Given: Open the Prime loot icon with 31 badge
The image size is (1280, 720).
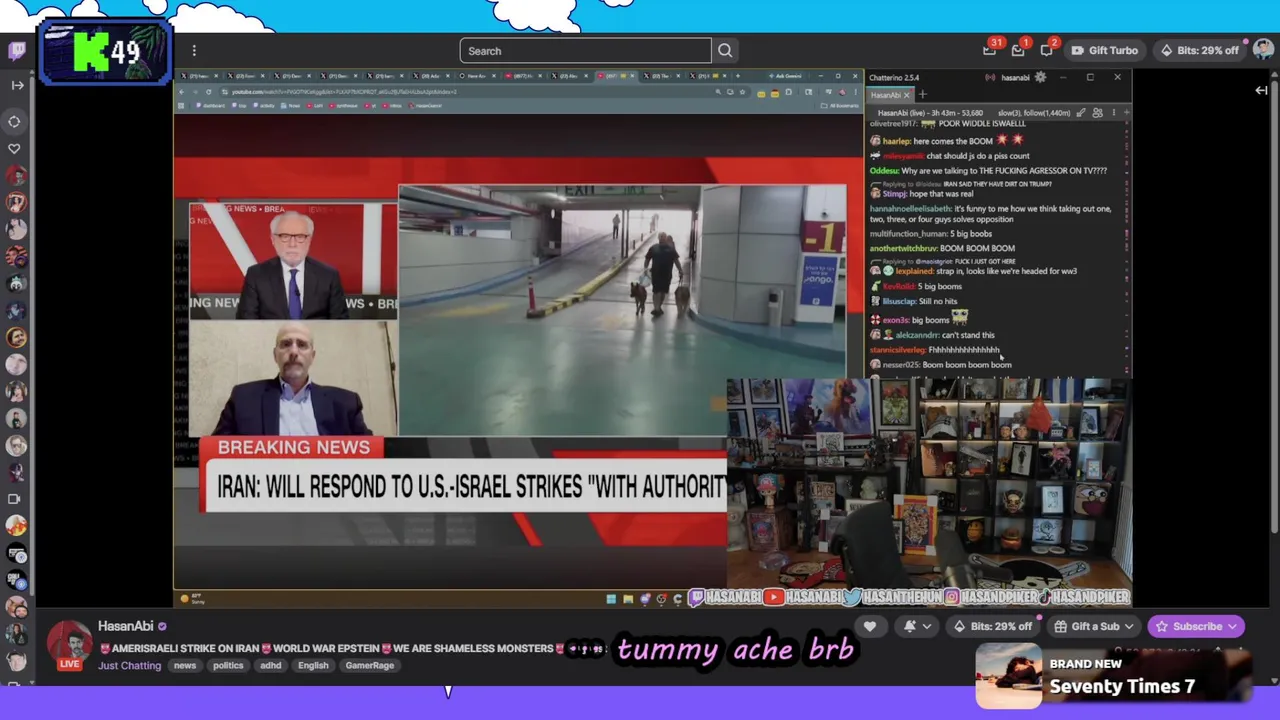Looking at the screenshot, I should (x=990, y=50).
